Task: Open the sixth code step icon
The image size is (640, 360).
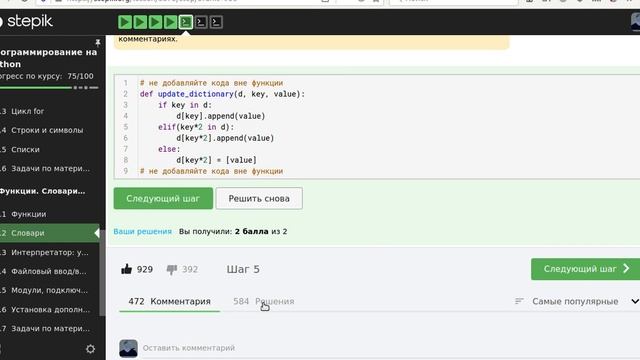Action: 201,22
